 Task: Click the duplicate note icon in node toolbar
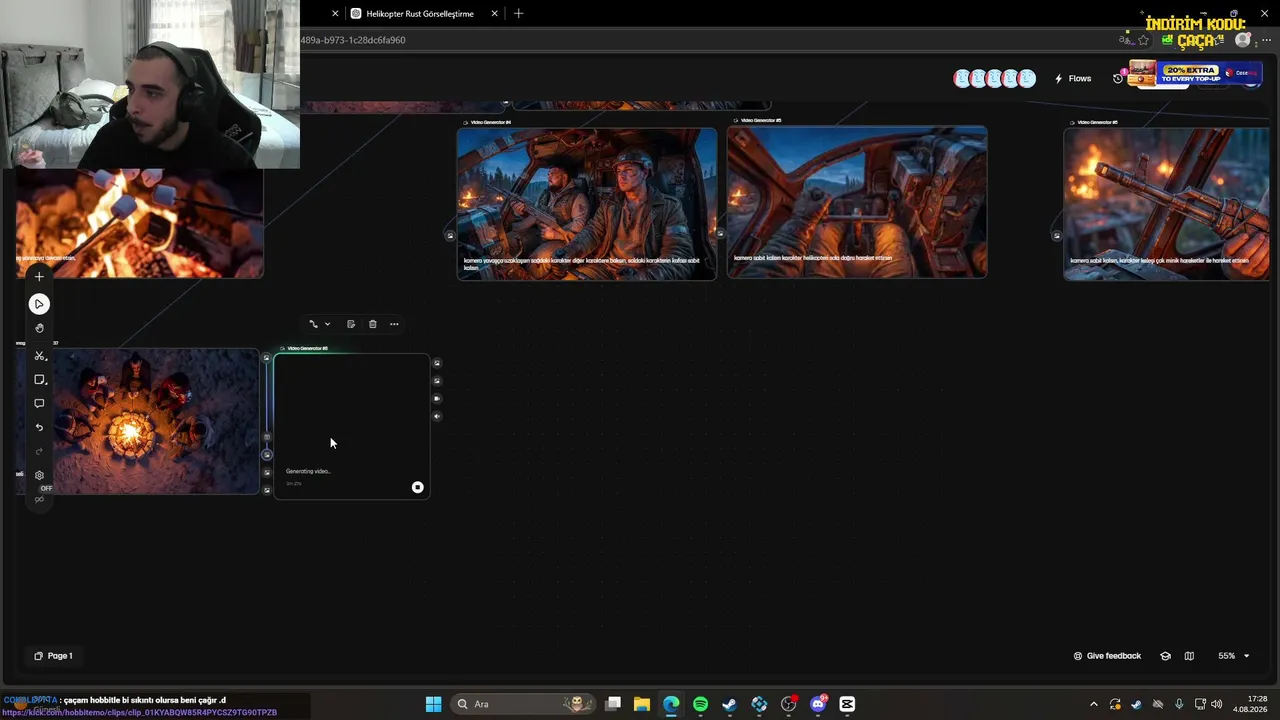[x=351, y=324]
